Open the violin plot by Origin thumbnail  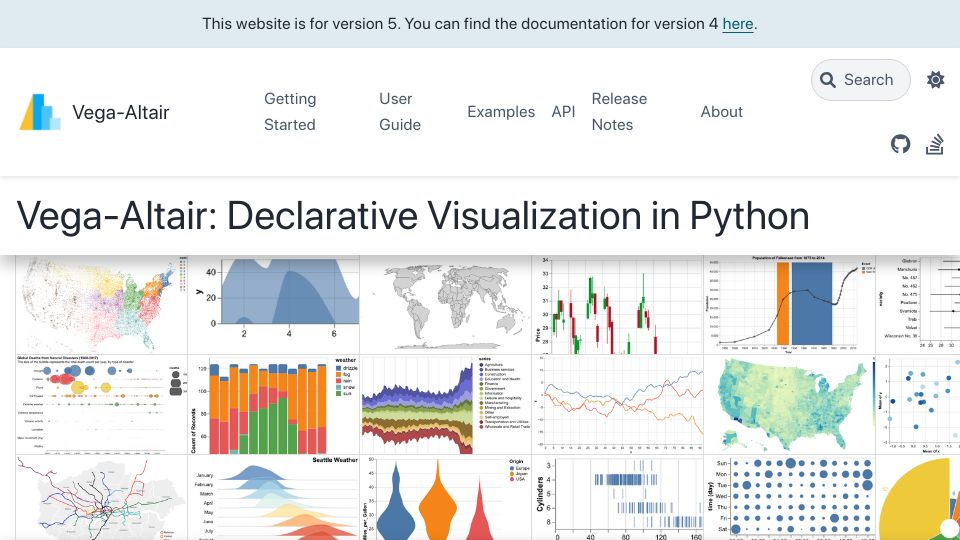[446, 497]
